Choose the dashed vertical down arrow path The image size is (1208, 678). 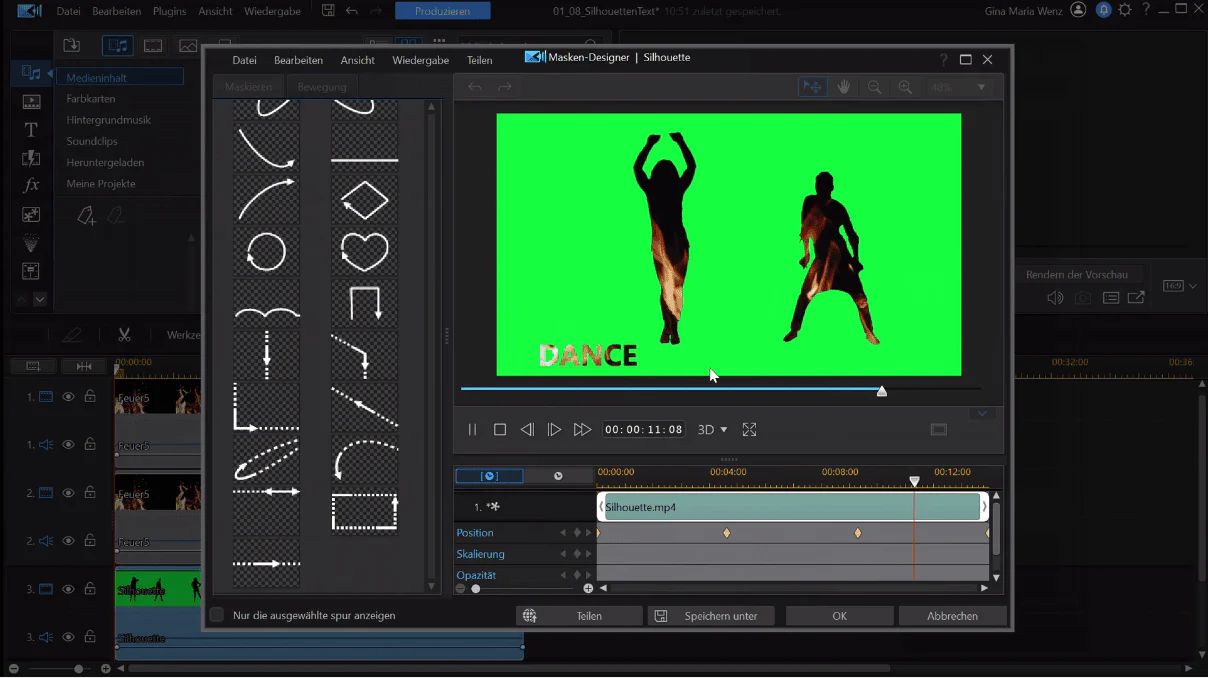click(x=266, y=355)
